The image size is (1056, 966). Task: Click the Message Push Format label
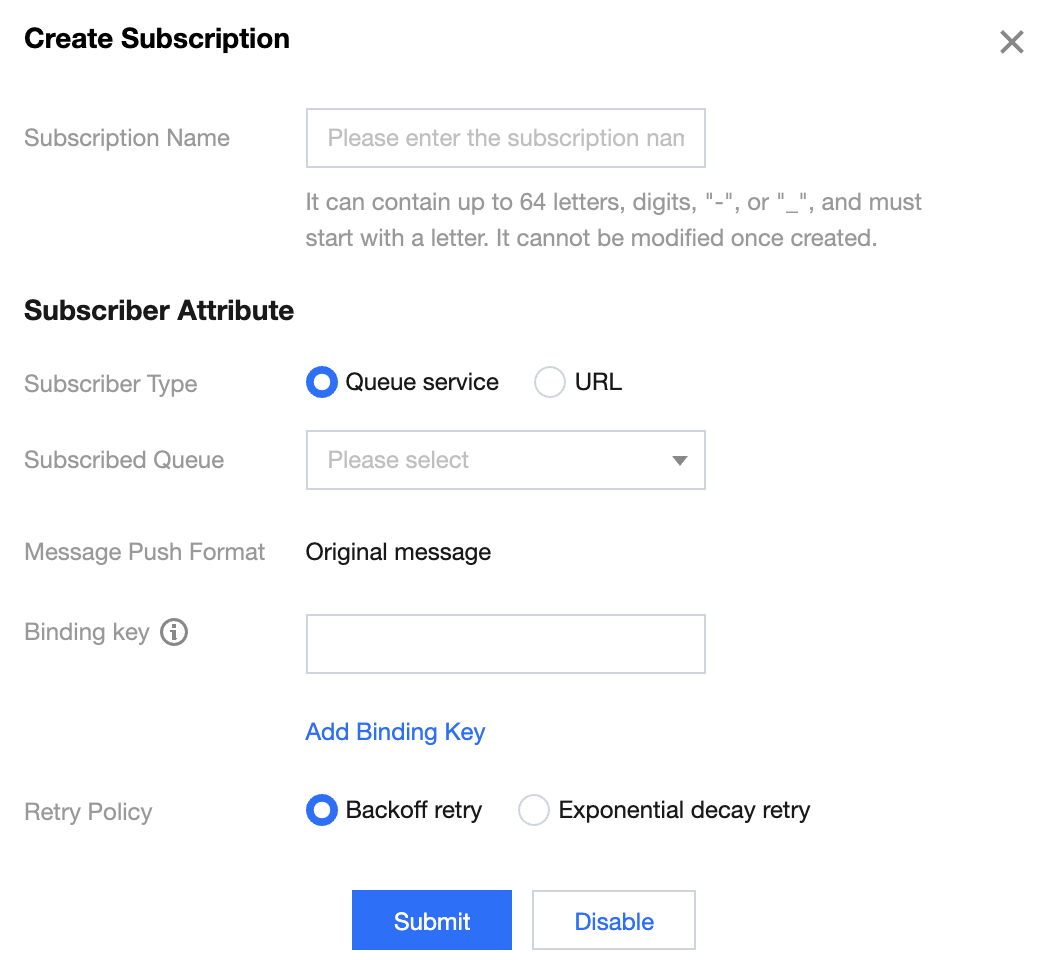(x=145, y=552)
